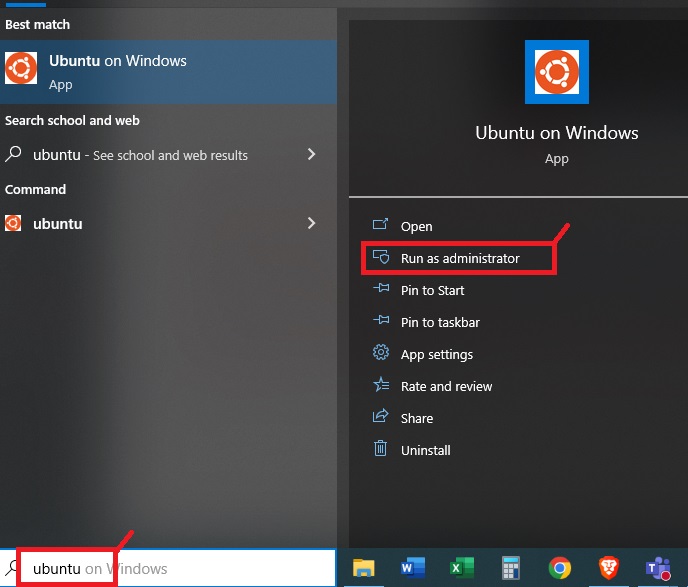
Task: Select Open in the app actions
Action: click(x=416, y=227)
